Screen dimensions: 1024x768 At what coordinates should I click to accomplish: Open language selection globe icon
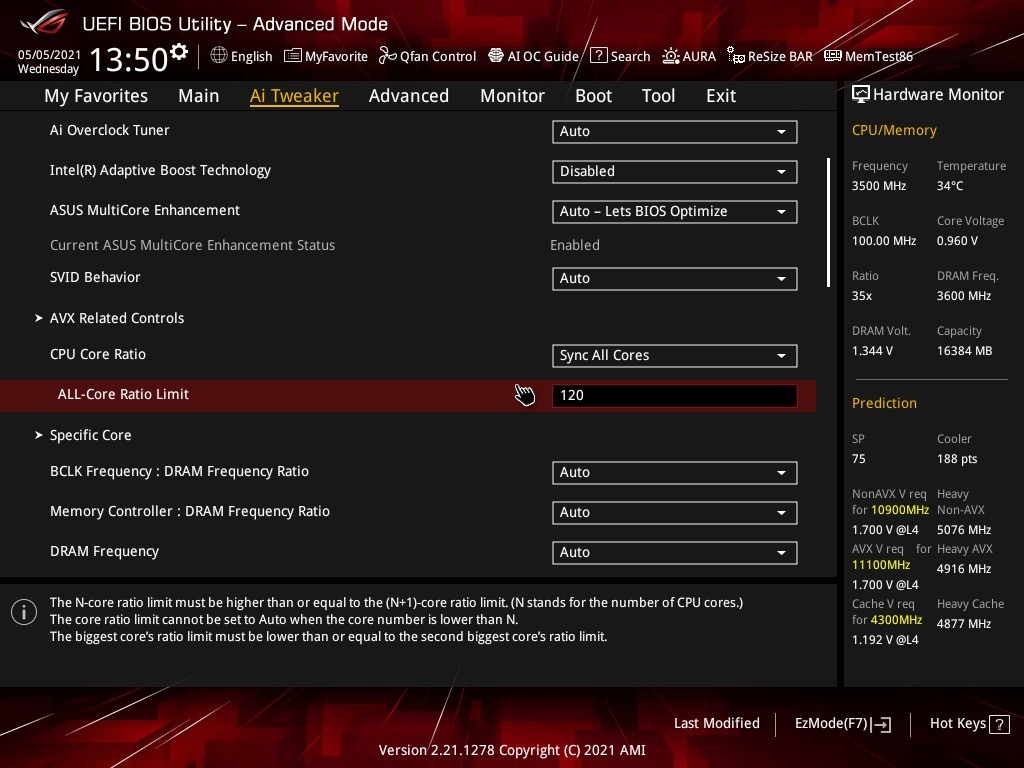[x=219, y=56]
